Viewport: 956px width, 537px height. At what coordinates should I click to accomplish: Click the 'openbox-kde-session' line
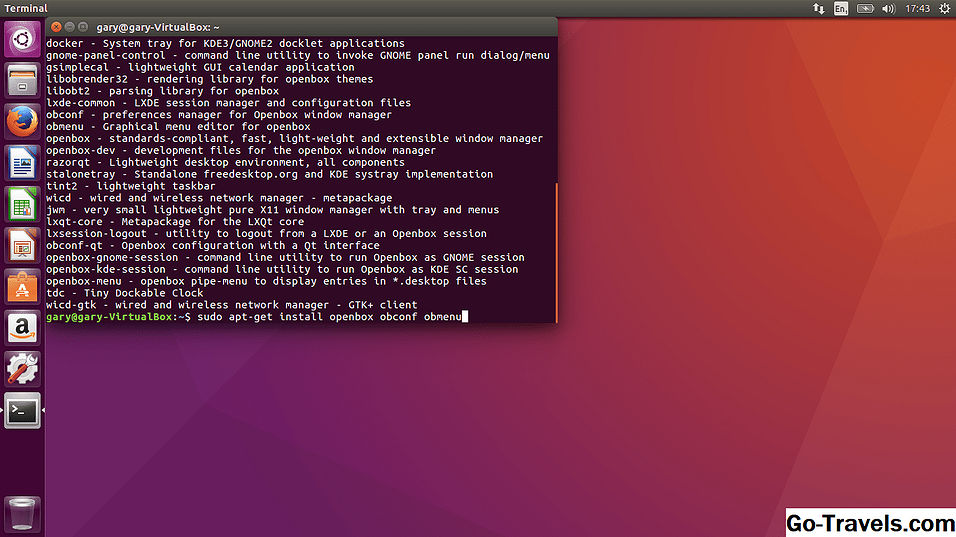(282, 269)
